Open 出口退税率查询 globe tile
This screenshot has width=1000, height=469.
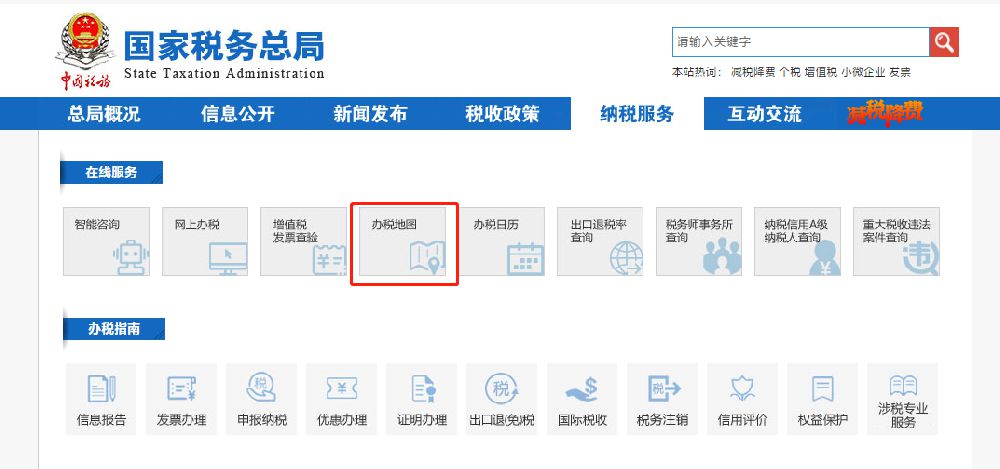pyautogui.click(x=600, y=241)
